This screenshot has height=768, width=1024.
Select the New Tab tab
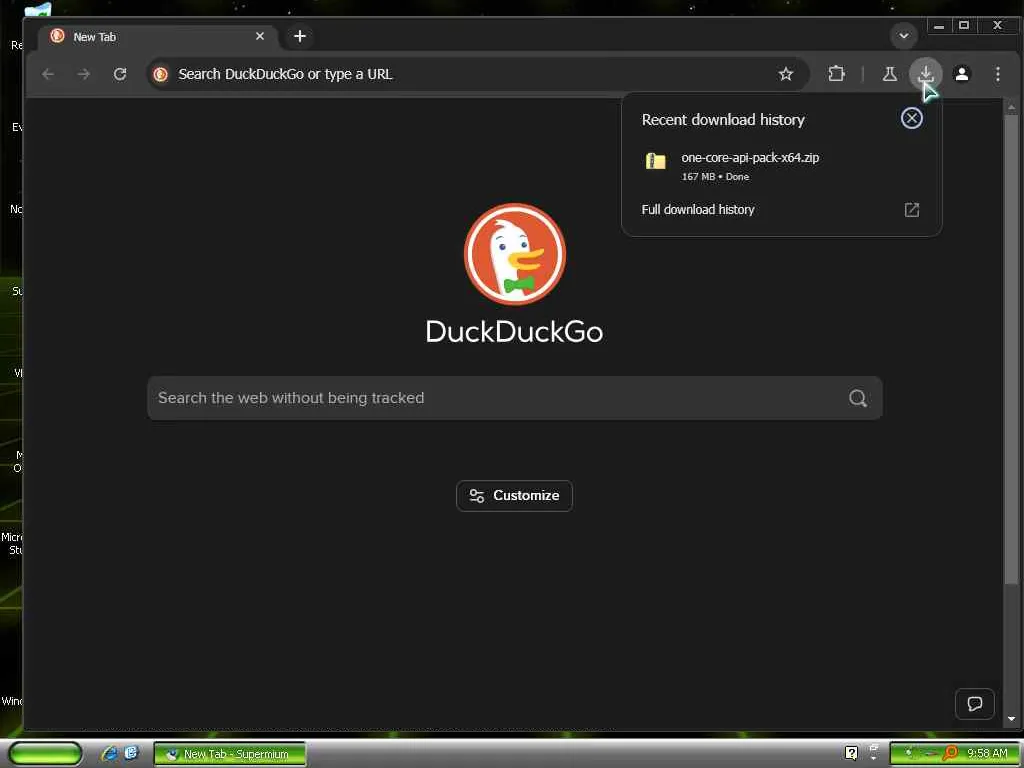(157, 37)
